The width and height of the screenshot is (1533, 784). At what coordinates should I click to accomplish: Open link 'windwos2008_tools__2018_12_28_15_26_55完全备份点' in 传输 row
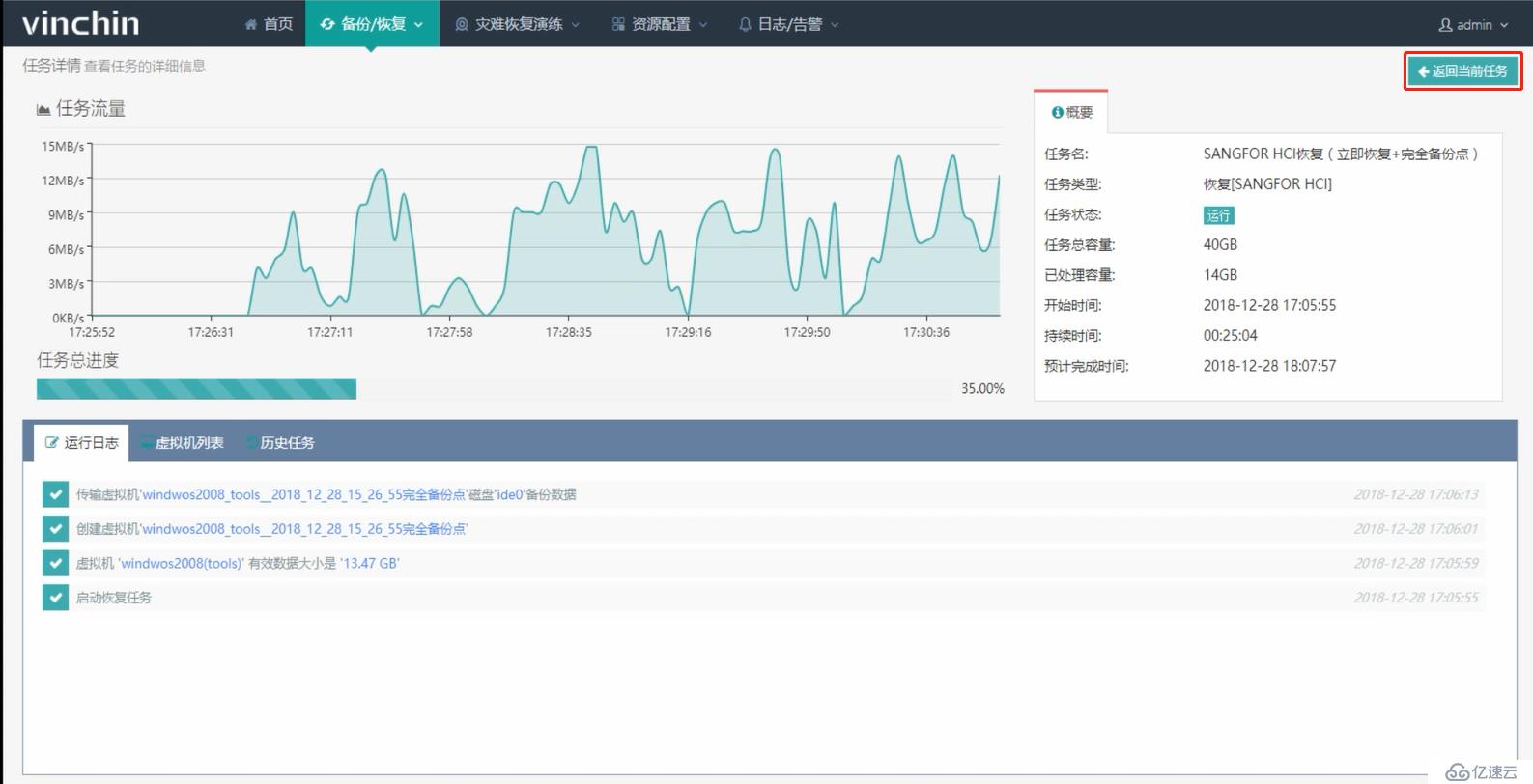tap(304, 494)
